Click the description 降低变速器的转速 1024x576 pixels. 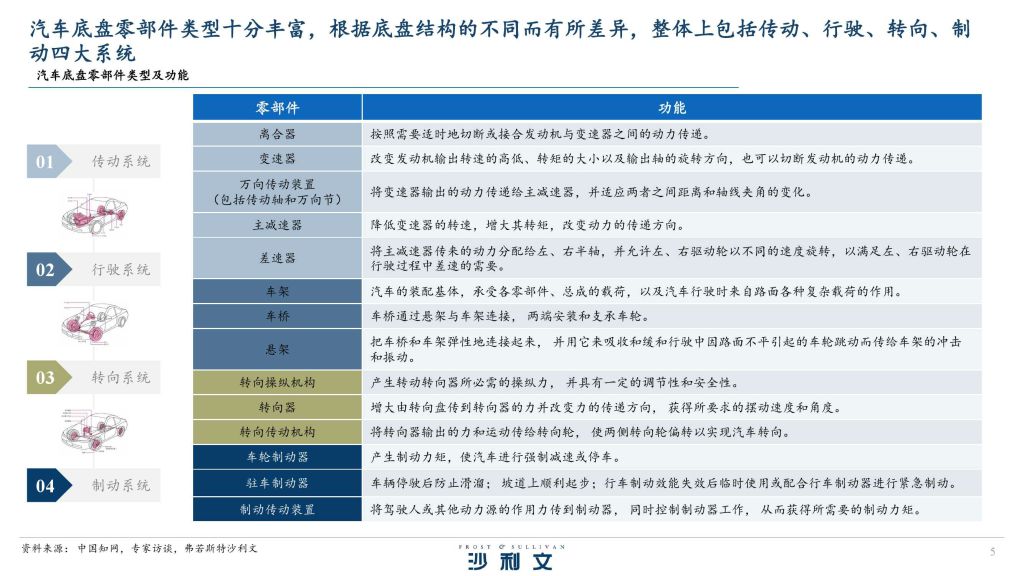(528, 225)
